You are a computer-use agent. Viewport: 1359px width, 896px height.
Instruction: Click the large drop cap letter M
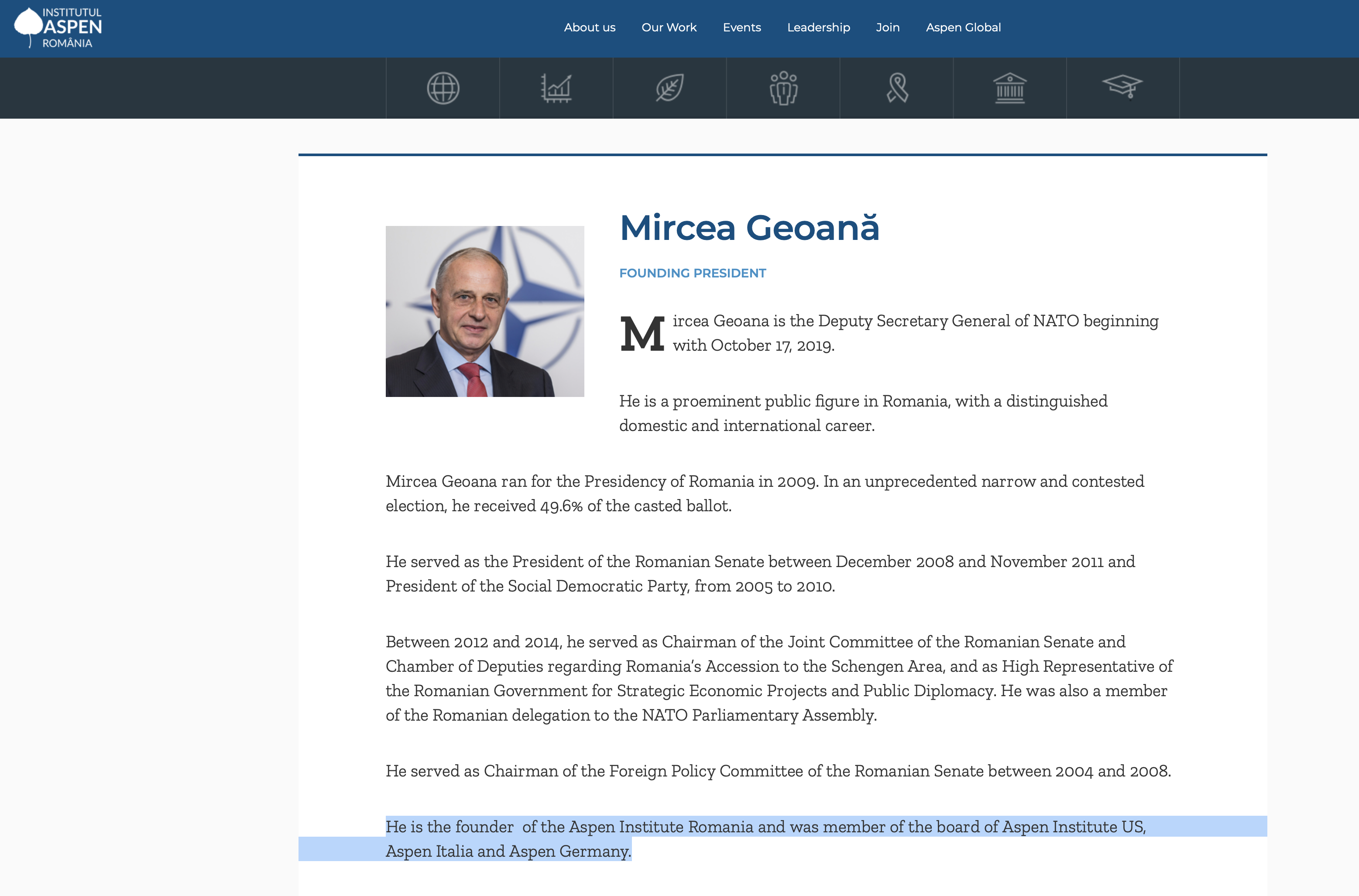(642, 334)
